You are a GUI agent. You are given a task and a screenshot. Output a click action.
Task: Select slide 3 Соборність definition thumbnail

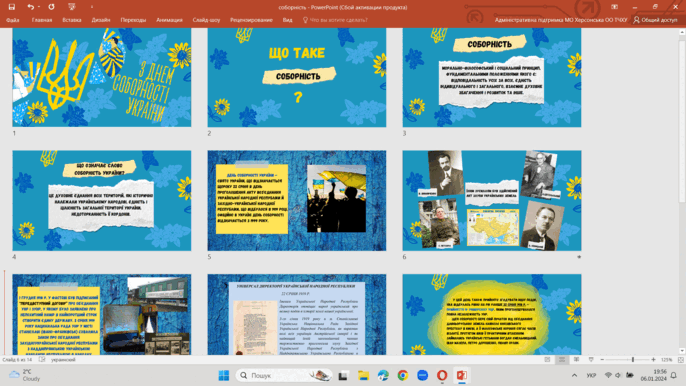492,77
